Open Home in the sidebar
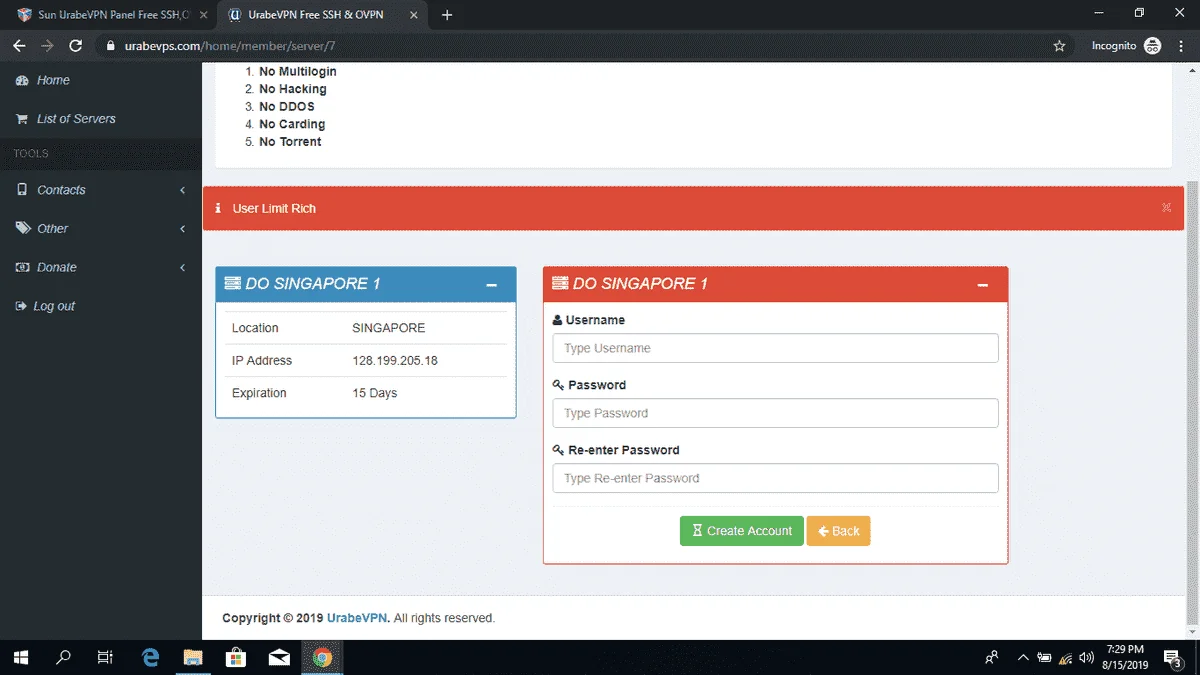The height and width of the screenshot is (675, 1200). pyautogui.click(x=53, y=80)
